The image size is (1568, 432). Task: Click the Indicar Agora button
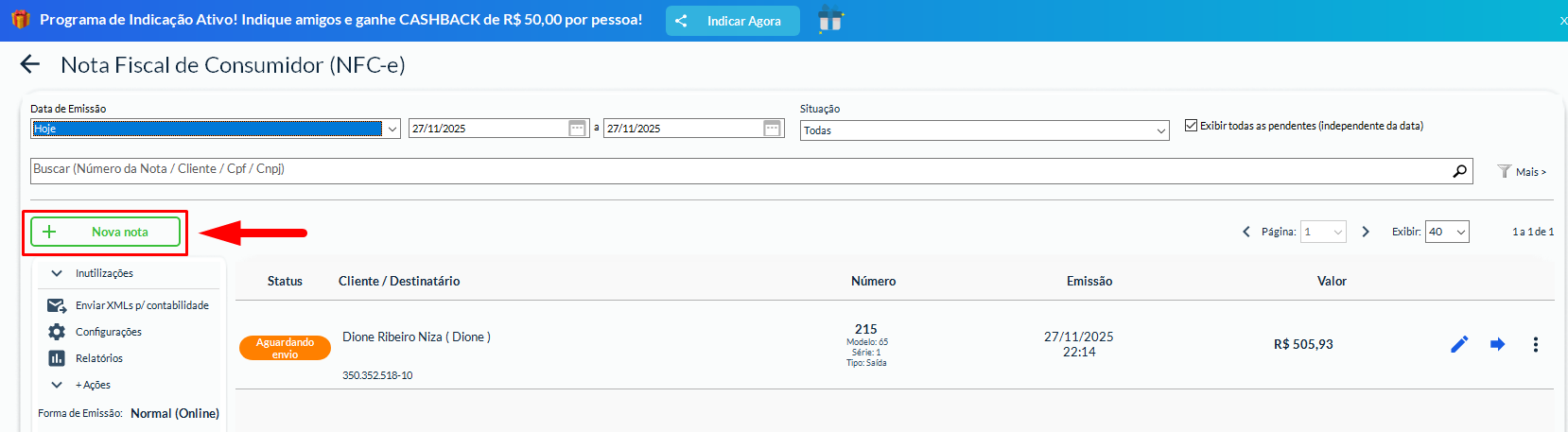click(x=732, y=21)
